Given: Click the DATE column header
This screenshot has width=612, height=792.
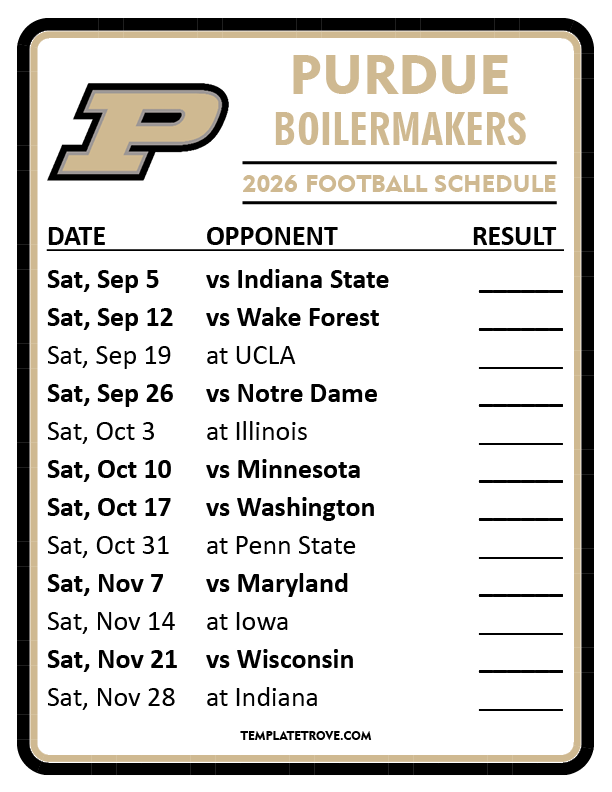Looking at the screenshot, I should [77, 236].
